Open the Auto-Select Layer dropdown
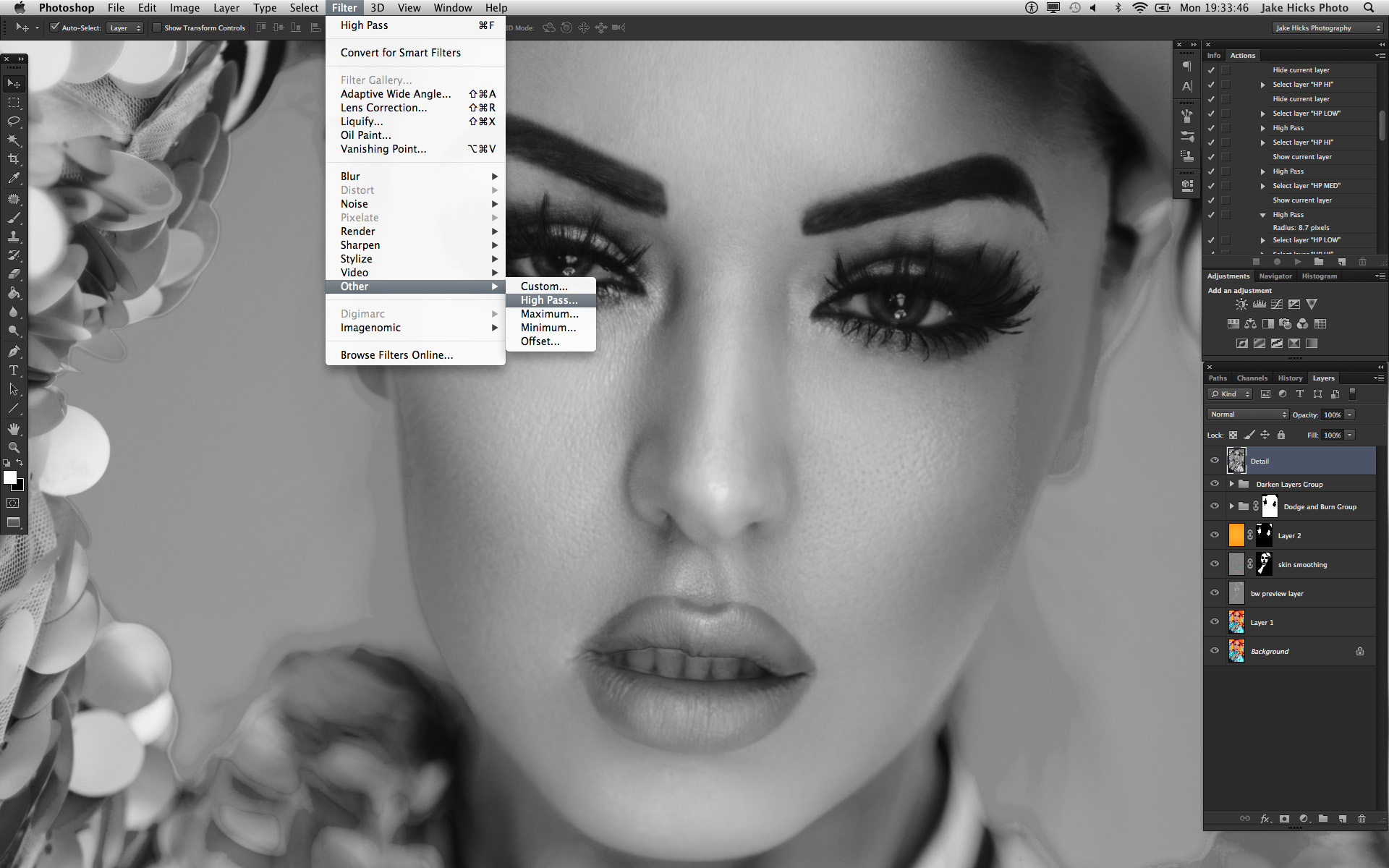The width and height of the screenshot is (1389, 868). pos(125,27)
